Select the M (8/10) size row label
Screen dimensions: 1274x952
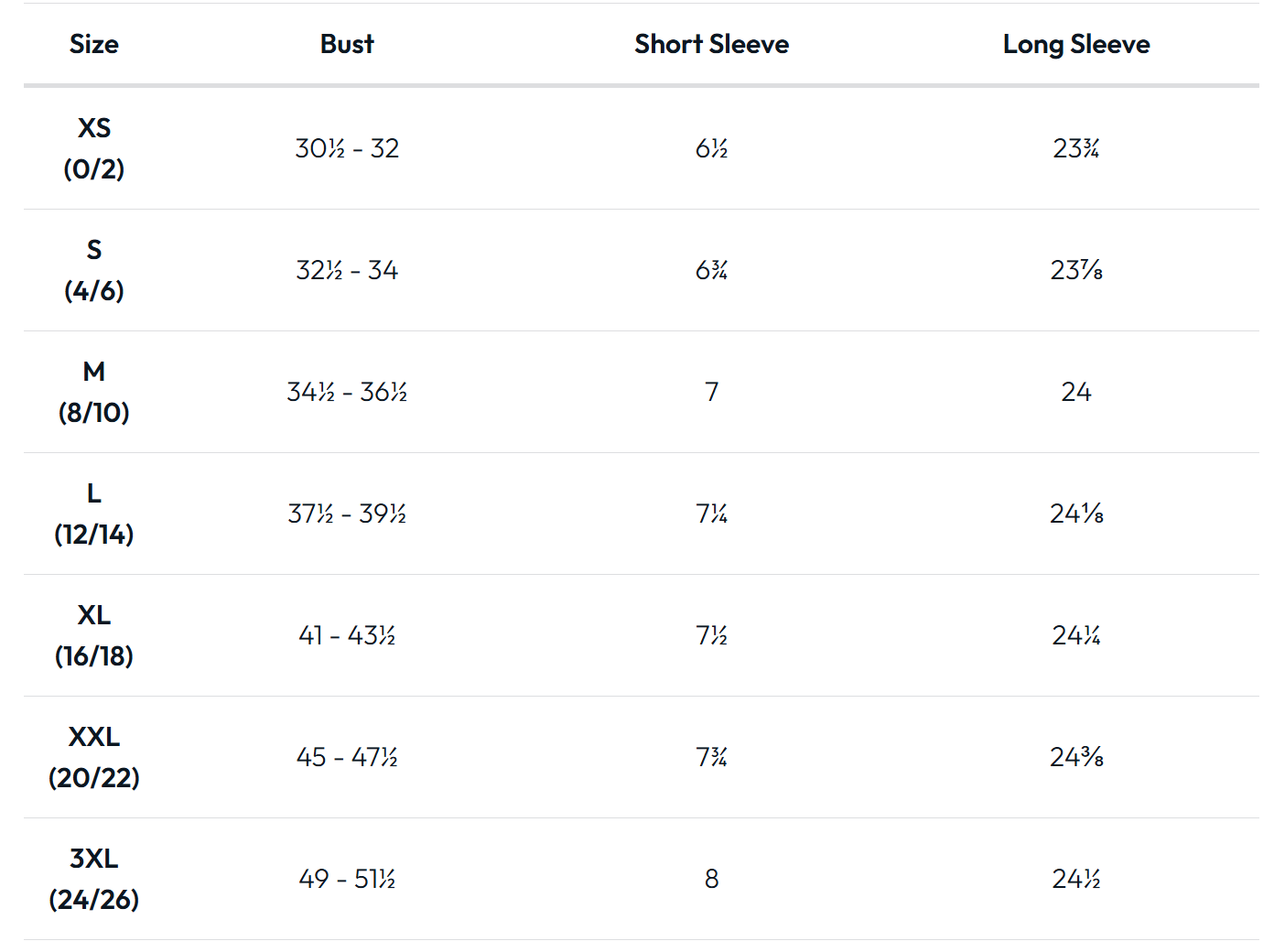94,392
